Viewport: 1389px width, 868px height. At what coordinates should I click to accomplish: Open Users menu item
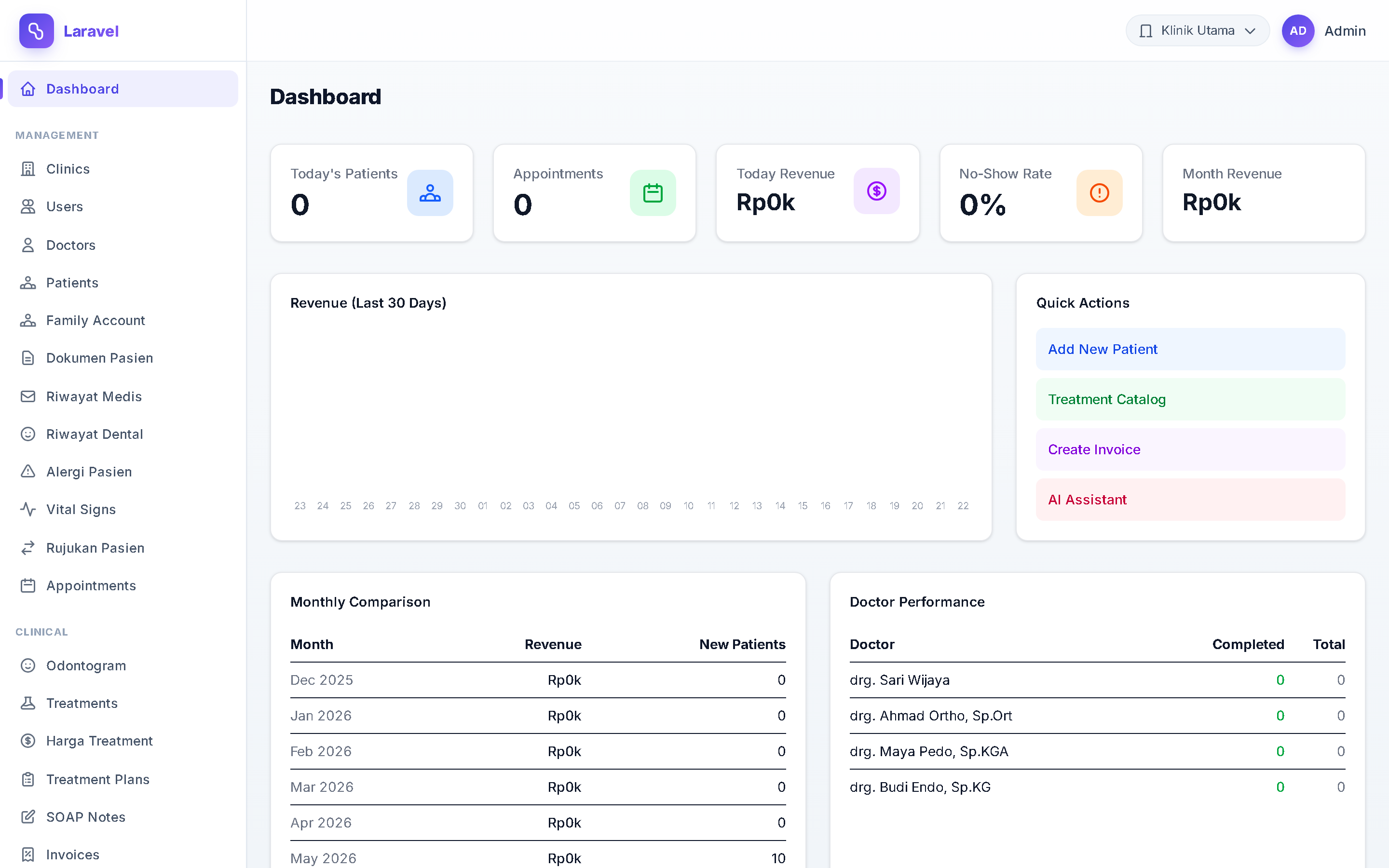pyautogui.click(x=123, y=207)
